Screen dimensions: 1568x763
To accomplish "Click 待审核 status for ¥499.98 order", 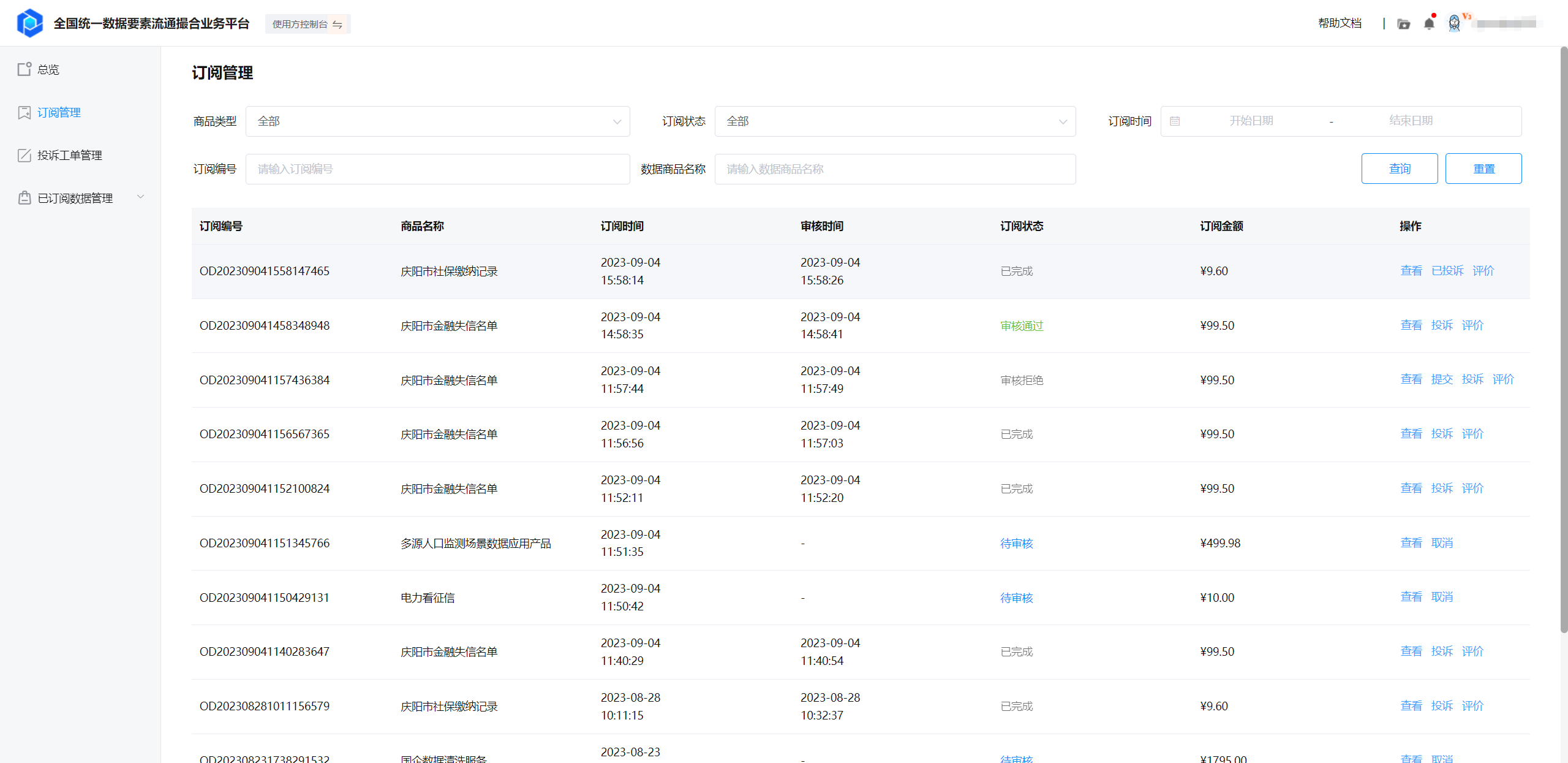I will (1017, 543).
